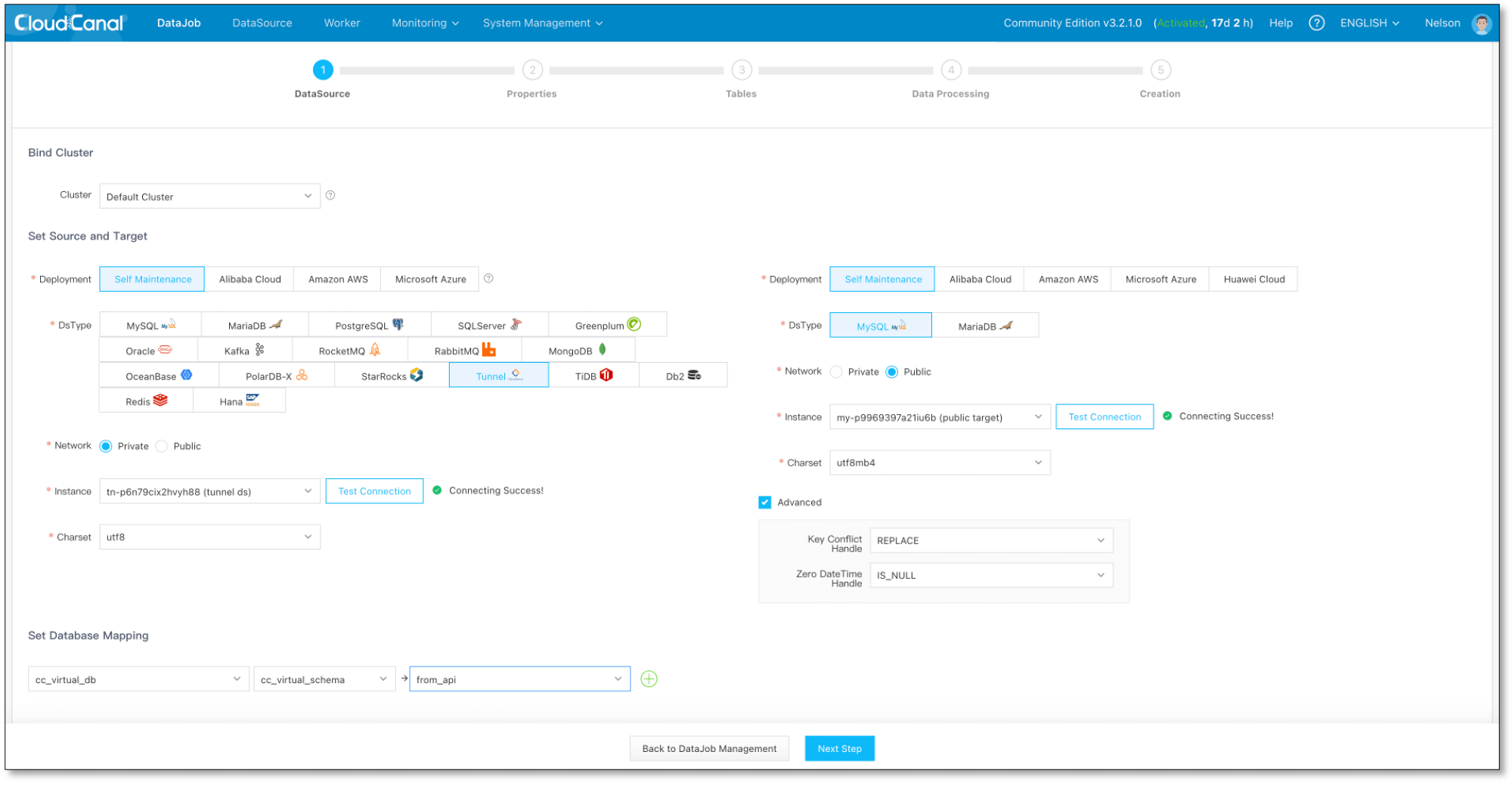Click step 2 Properties in wizard progress
The width and height of the screenshot is (1512, 786).
point(532,70)
